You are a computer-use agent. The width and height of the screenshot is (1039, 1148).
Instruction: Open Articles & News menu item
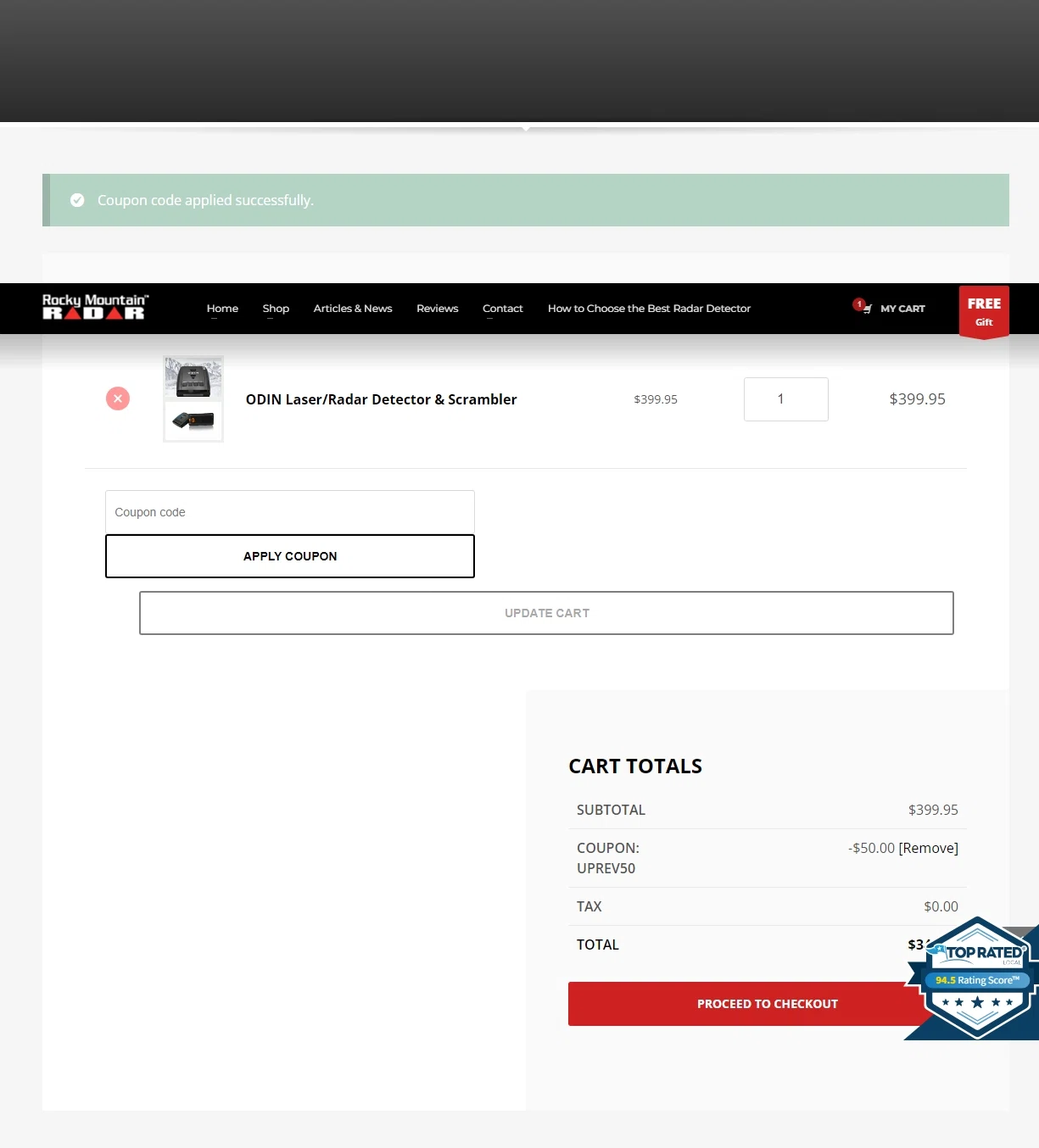pyautogui.click(x=353, y=309)
